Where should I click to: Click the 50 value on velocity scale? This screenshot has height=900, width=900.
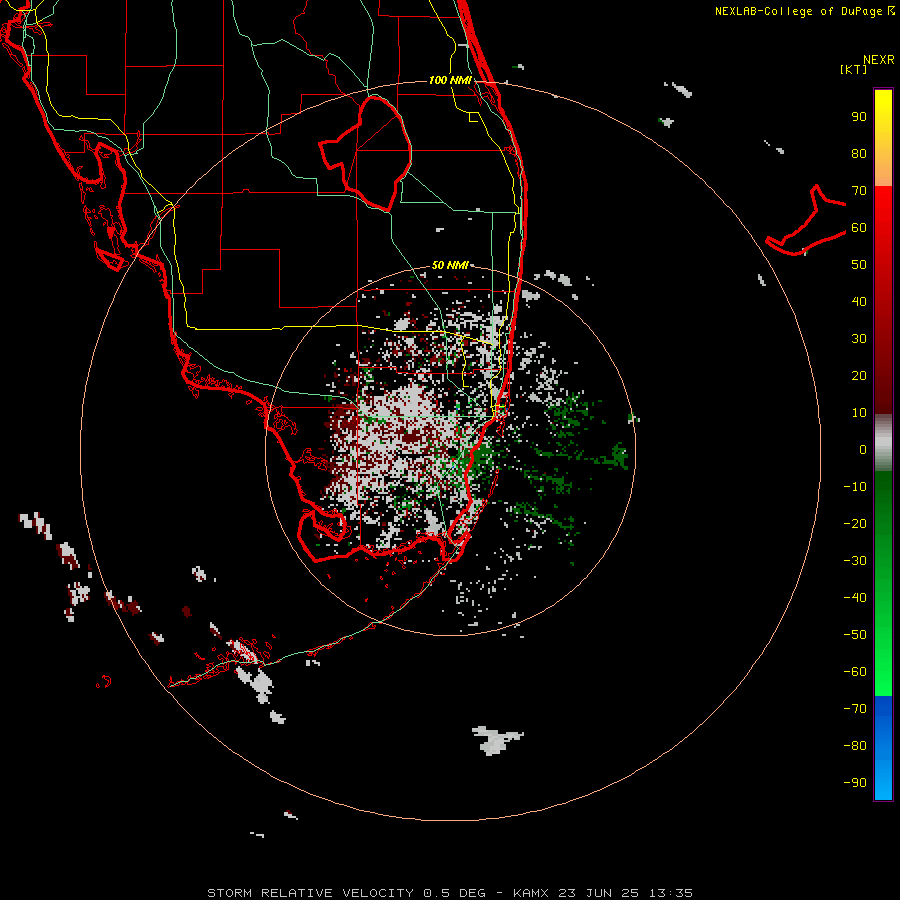859,265
